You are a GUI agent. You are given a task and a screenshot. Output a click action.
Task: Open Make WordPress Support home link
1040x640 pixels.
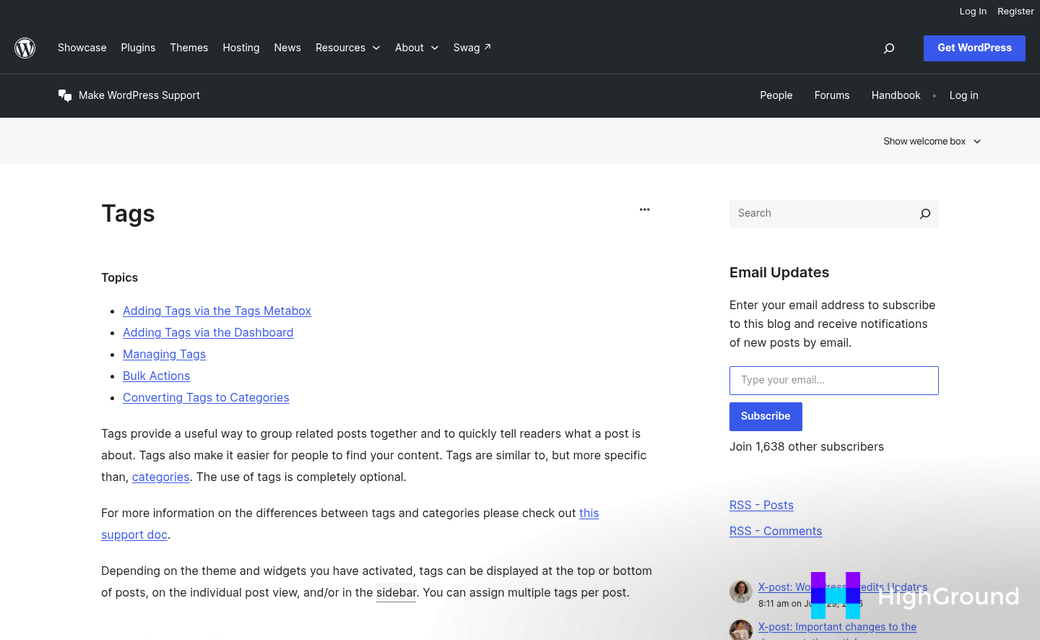pos(139,96)
